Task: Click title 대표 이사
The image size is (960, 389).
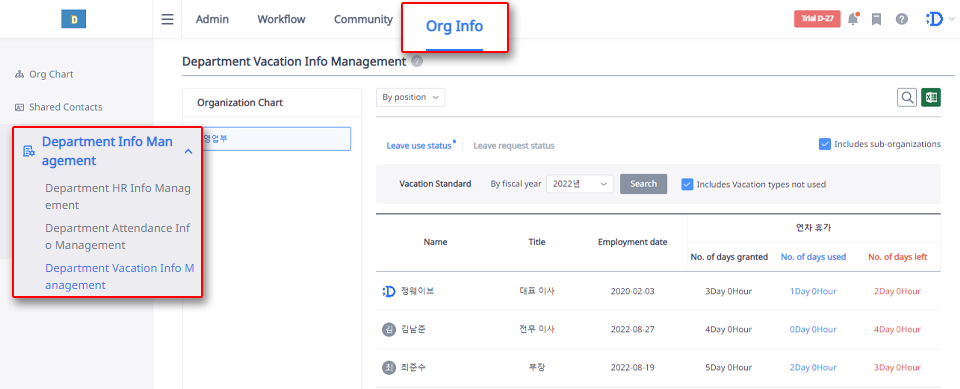Action: [x=537, y=292]
